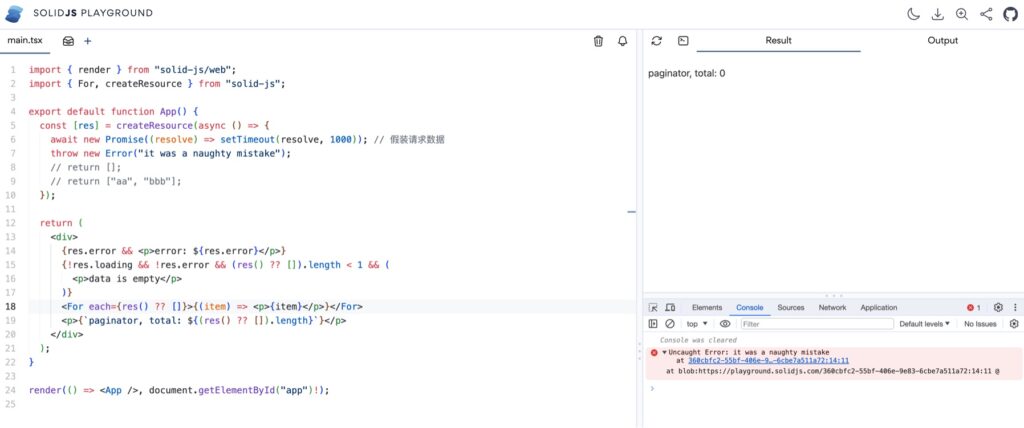
Task: Open the import map file icon
Action: (68, 41)
